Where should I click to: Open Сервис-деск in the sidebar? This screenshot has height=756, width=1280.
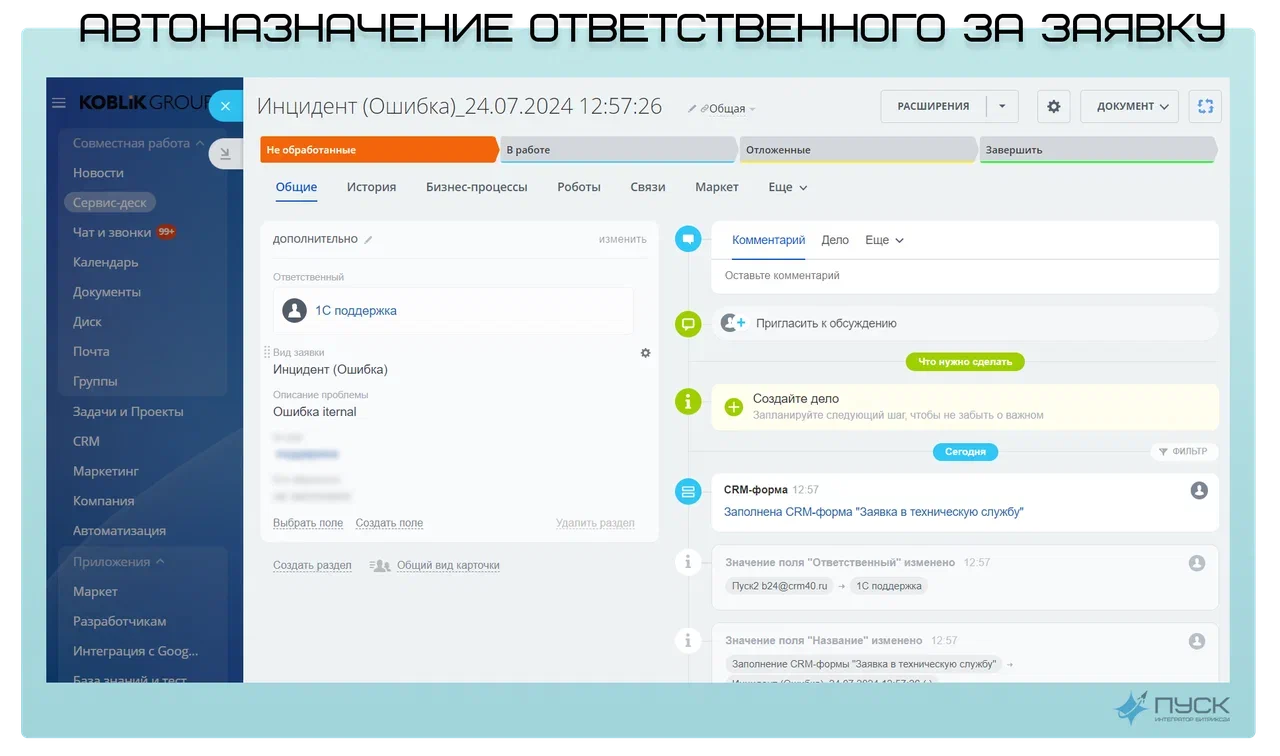(x=110, y=202)
